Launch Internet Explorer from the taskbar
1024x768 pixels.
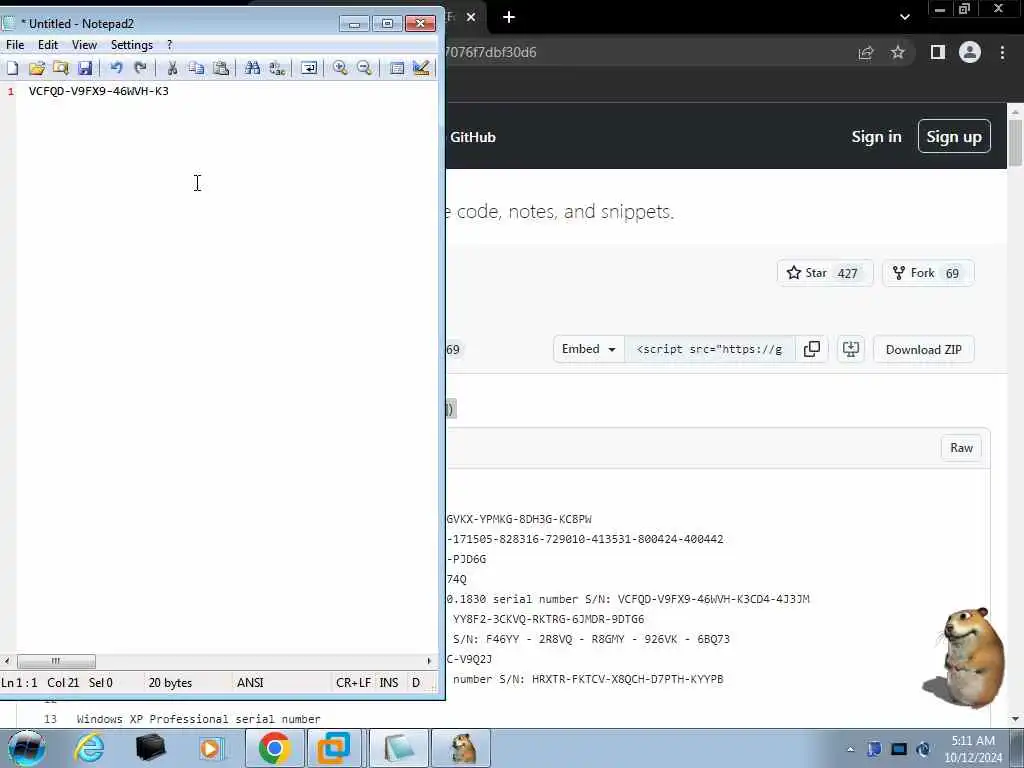89,748
